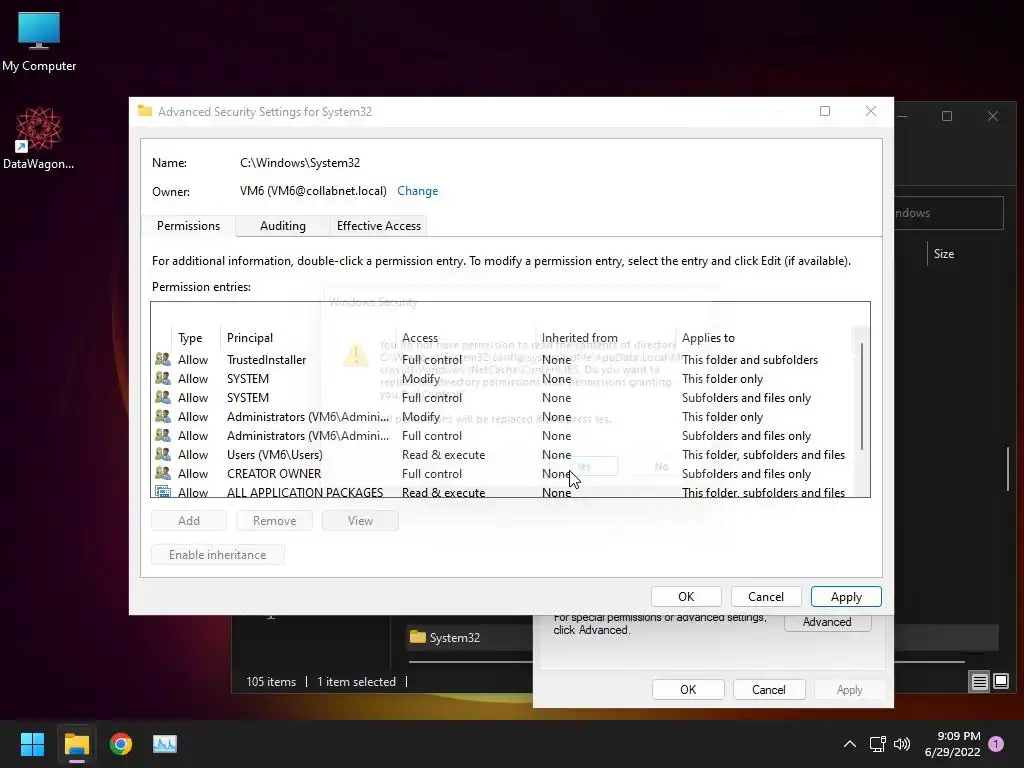The height and width of the screenshot is (768, 1024).
Task: Click This folder and subfolders text
Action: coord(750,359)
